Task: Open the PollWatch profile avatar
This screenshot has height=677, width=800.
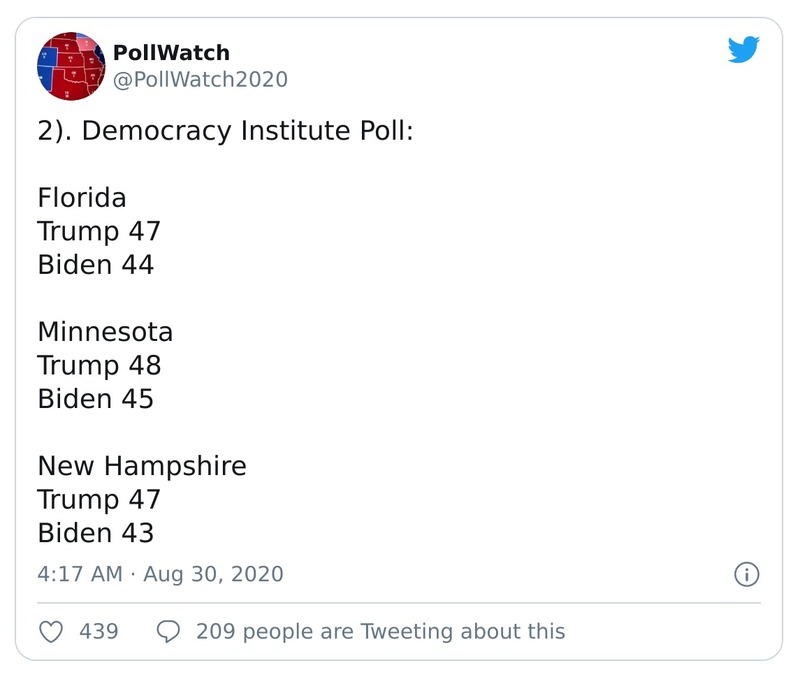Action: 68,70
